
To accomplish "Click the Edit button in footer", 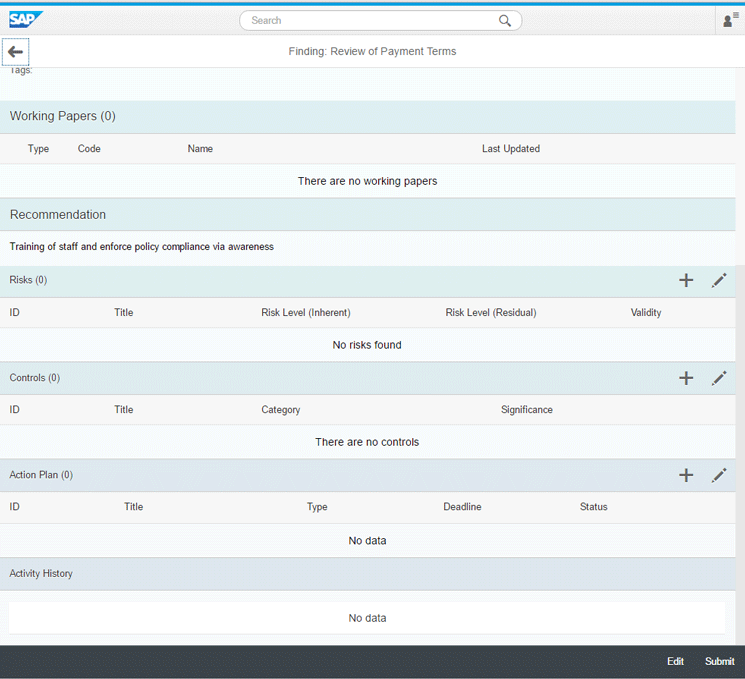I will [675, 661].
